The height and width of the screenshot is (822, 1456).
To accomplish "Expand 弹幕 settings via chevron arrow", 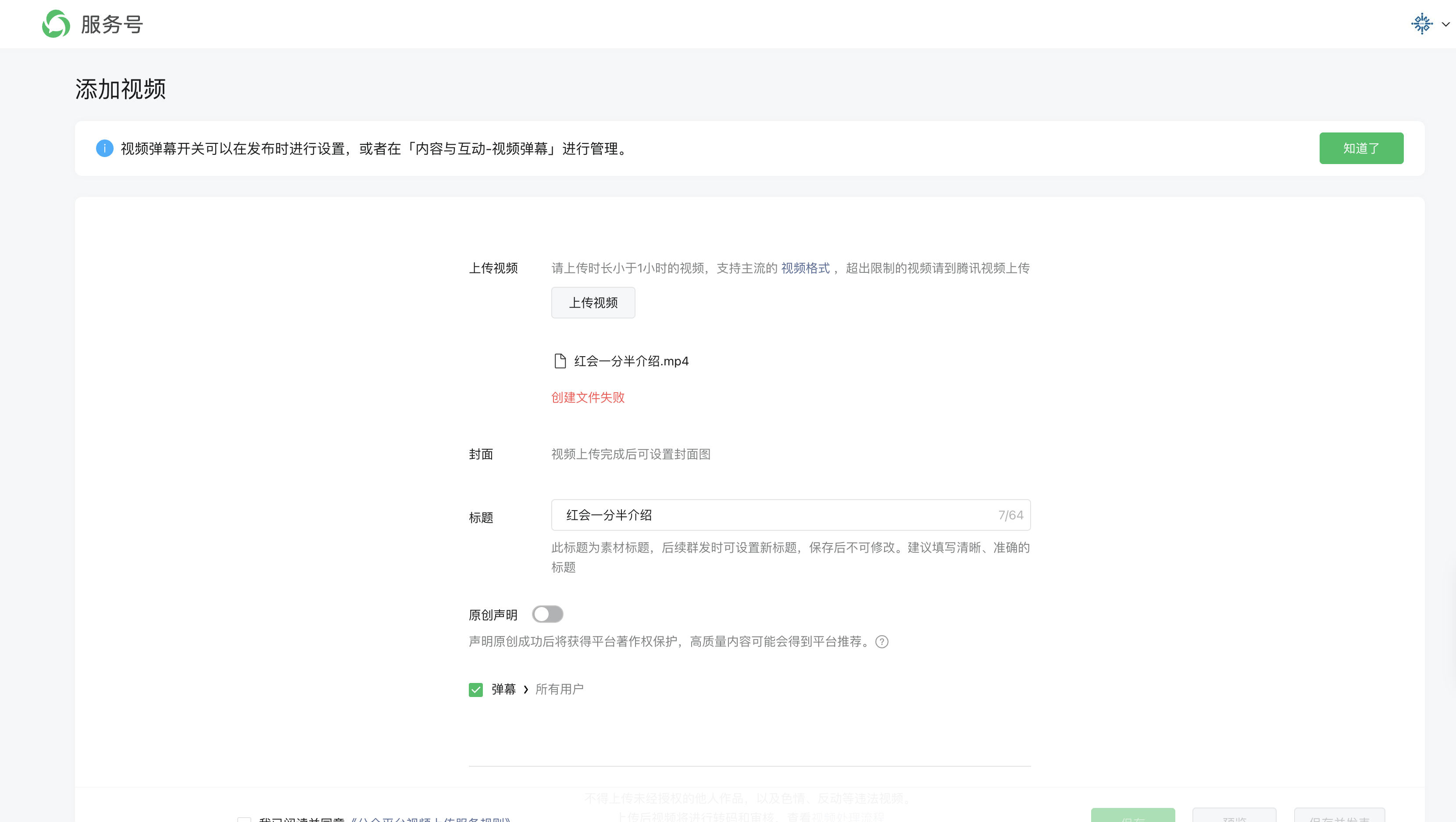I will tap(526, 689).
